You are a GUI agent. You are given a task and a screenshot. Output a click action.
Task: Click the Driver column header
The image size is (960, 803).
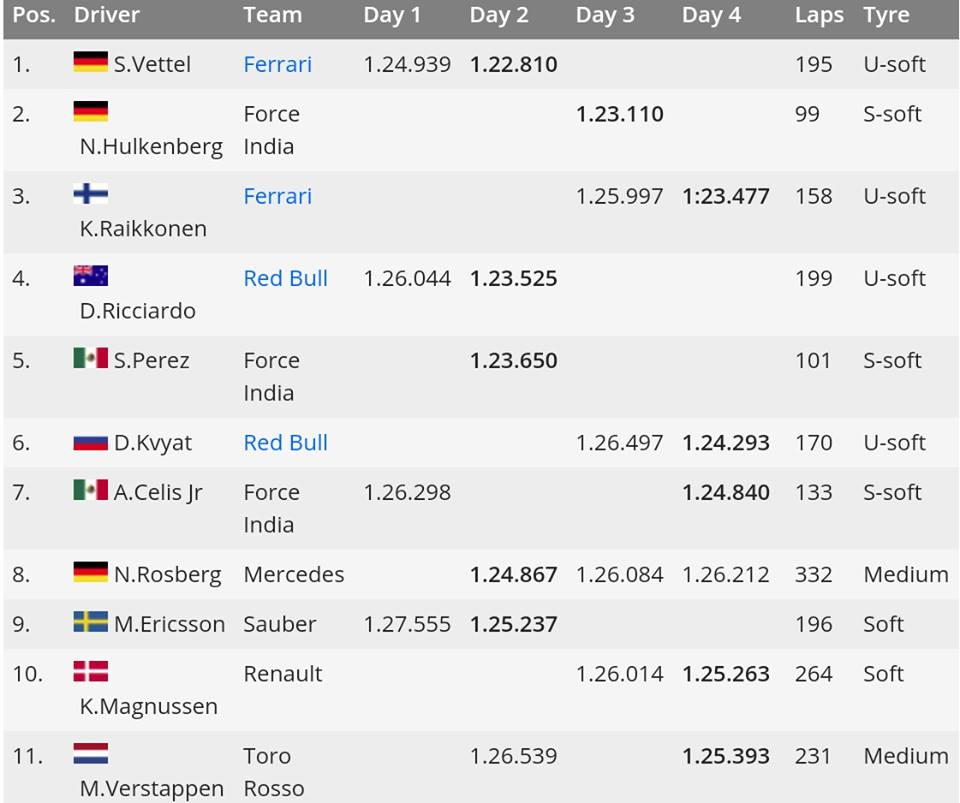point(106,16)
